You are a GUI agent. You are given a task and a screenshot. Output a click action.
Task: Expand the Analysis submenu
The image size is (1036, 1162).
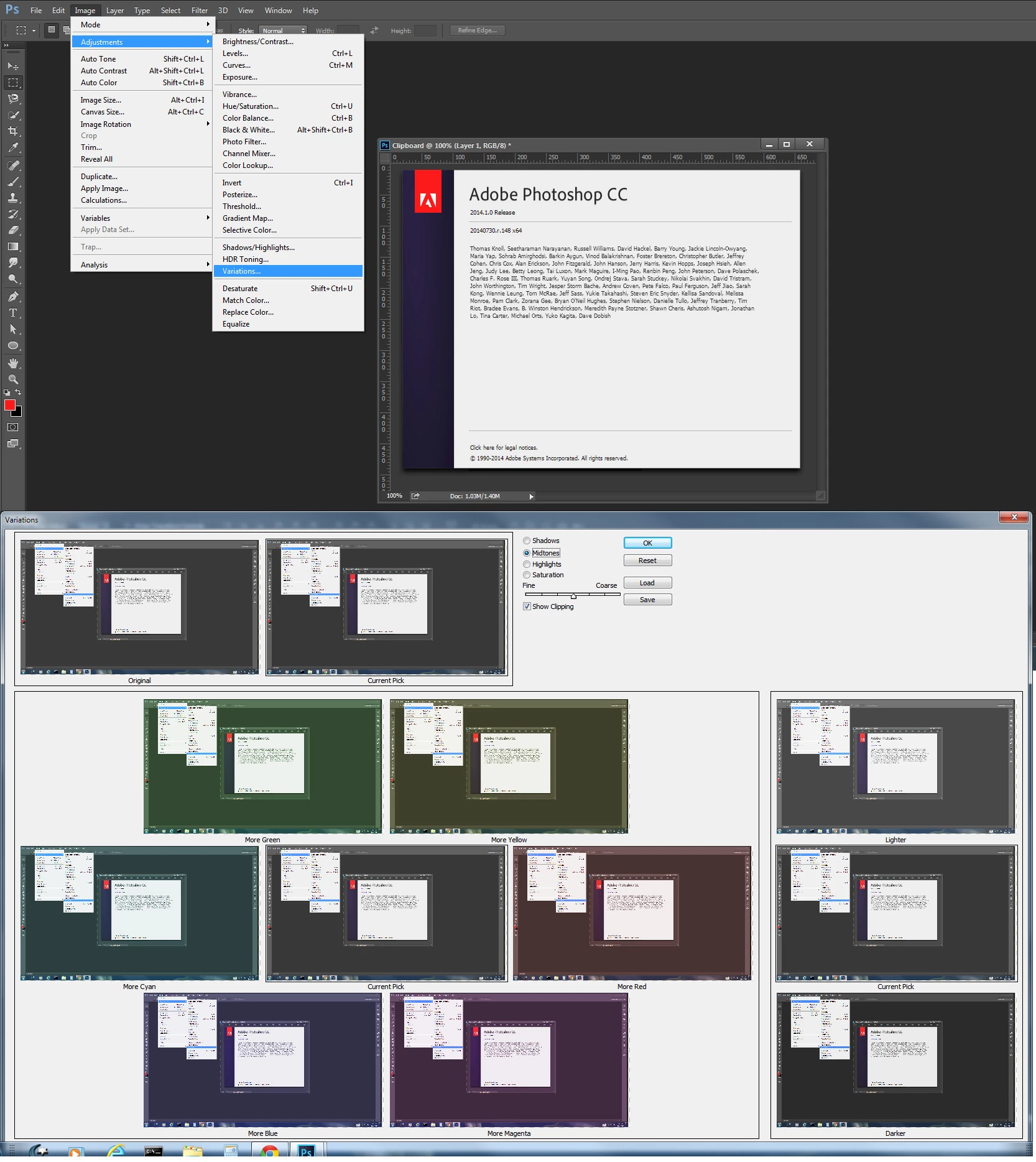coord(142,264)
